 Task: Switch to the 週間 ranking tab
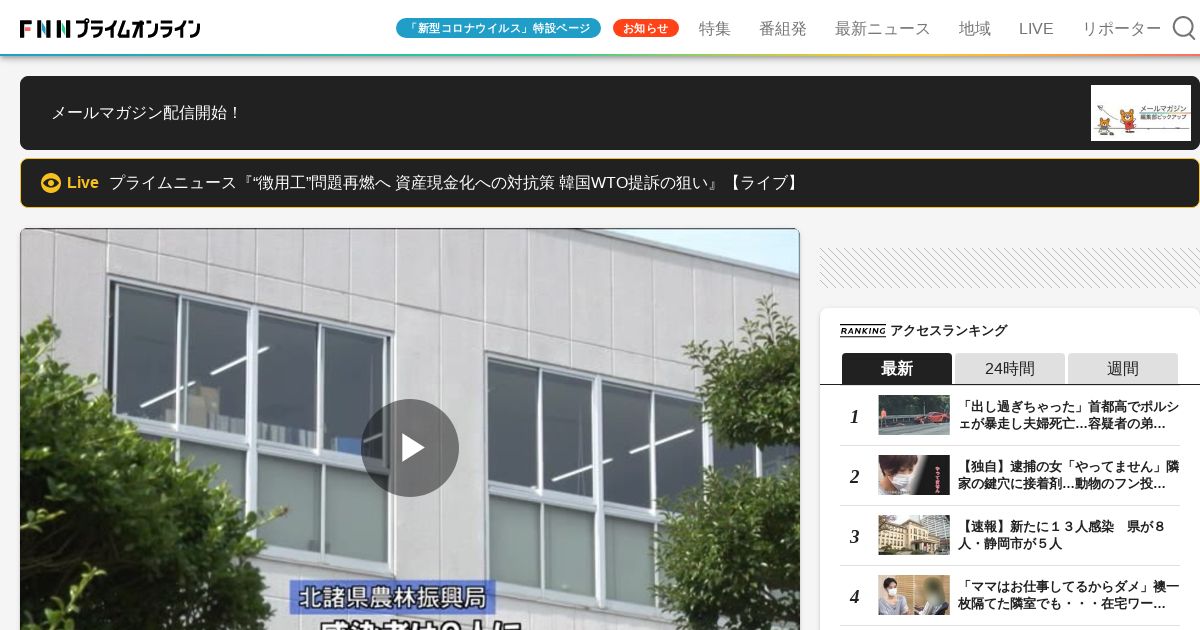(1123, 368)
